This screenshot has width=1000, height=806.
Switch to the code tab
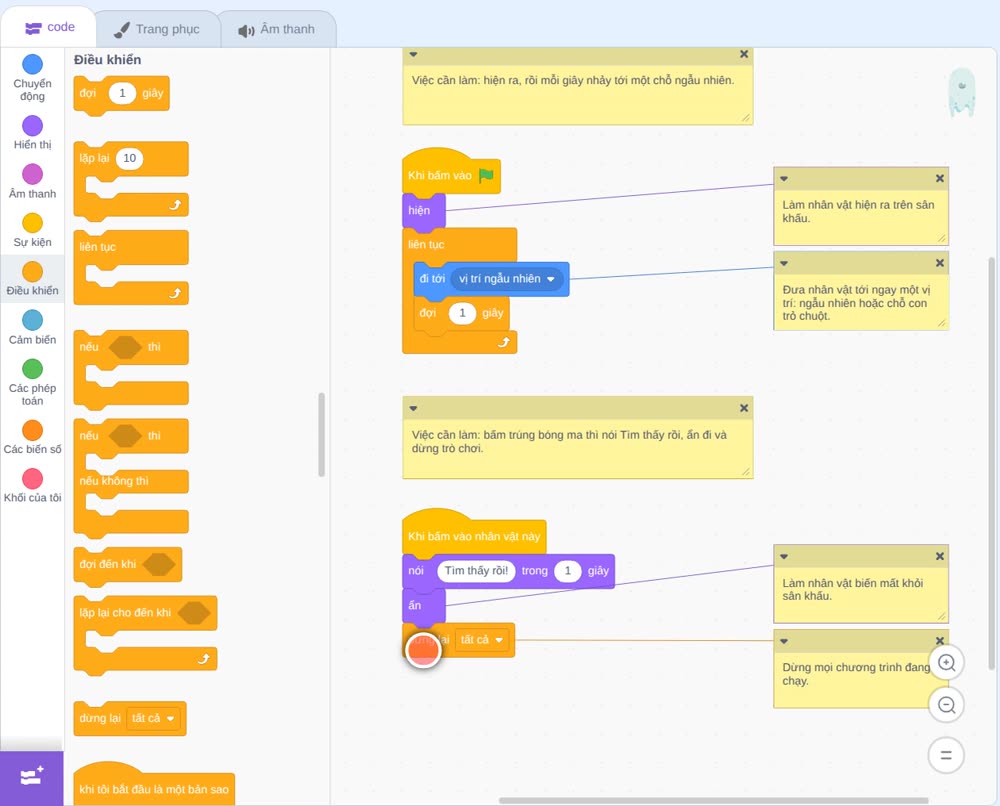point(49,27)
